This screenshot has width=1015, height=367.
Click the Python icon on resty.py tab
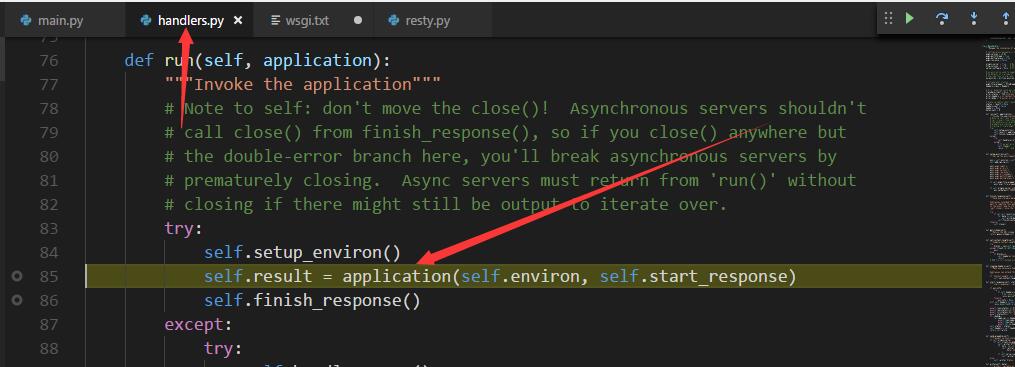click(394, 20)
